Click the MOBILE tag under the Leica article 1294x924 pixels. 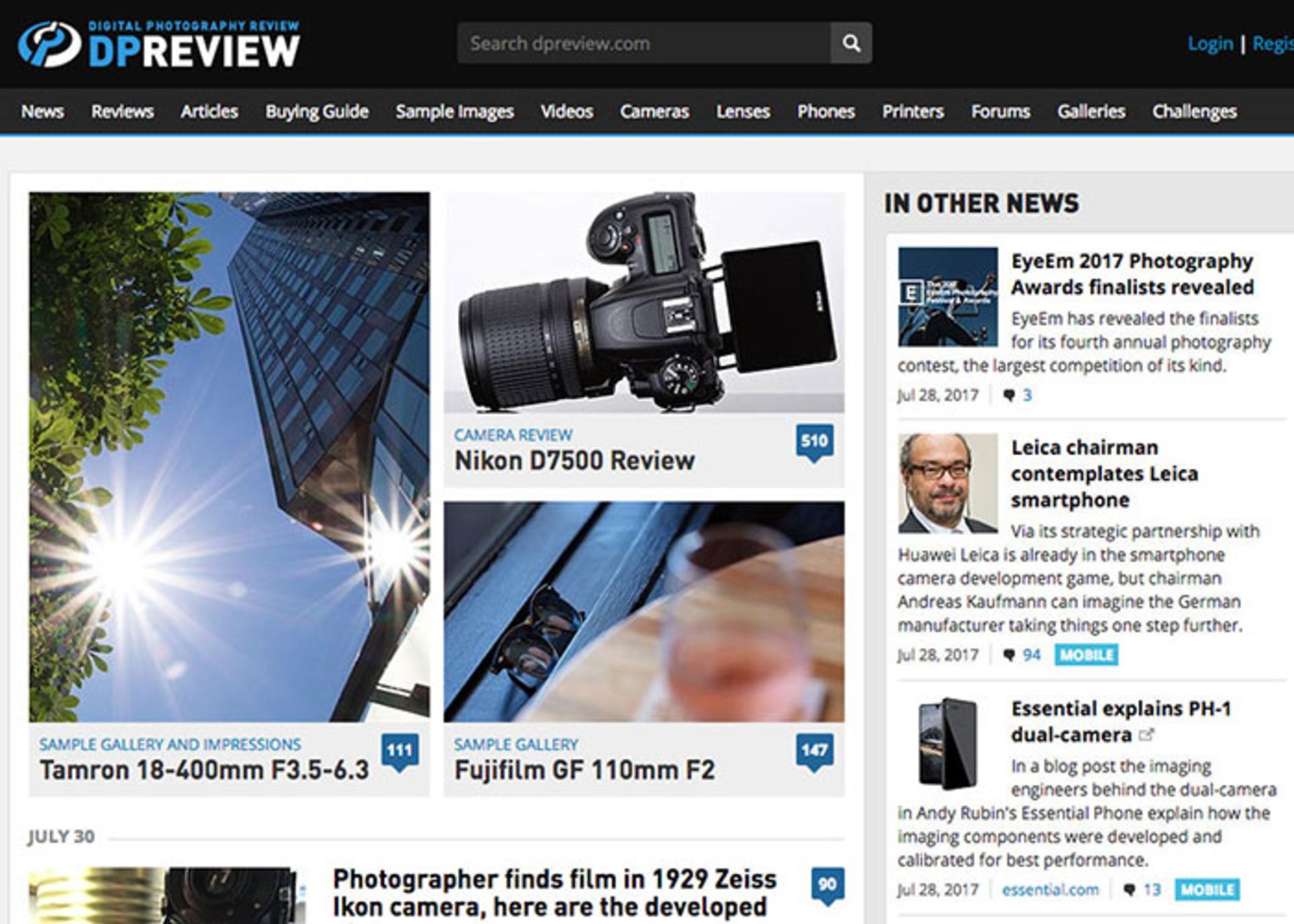tap(1086, 655)
